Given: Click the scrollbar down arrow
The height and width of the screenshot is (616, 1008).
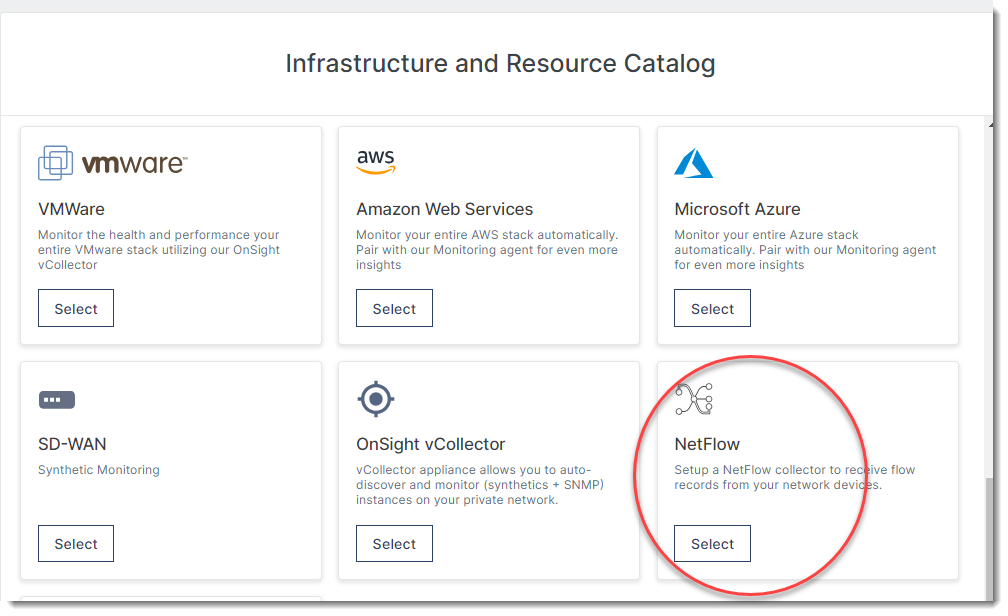Looking at the screenshot, I should point(991,596).
